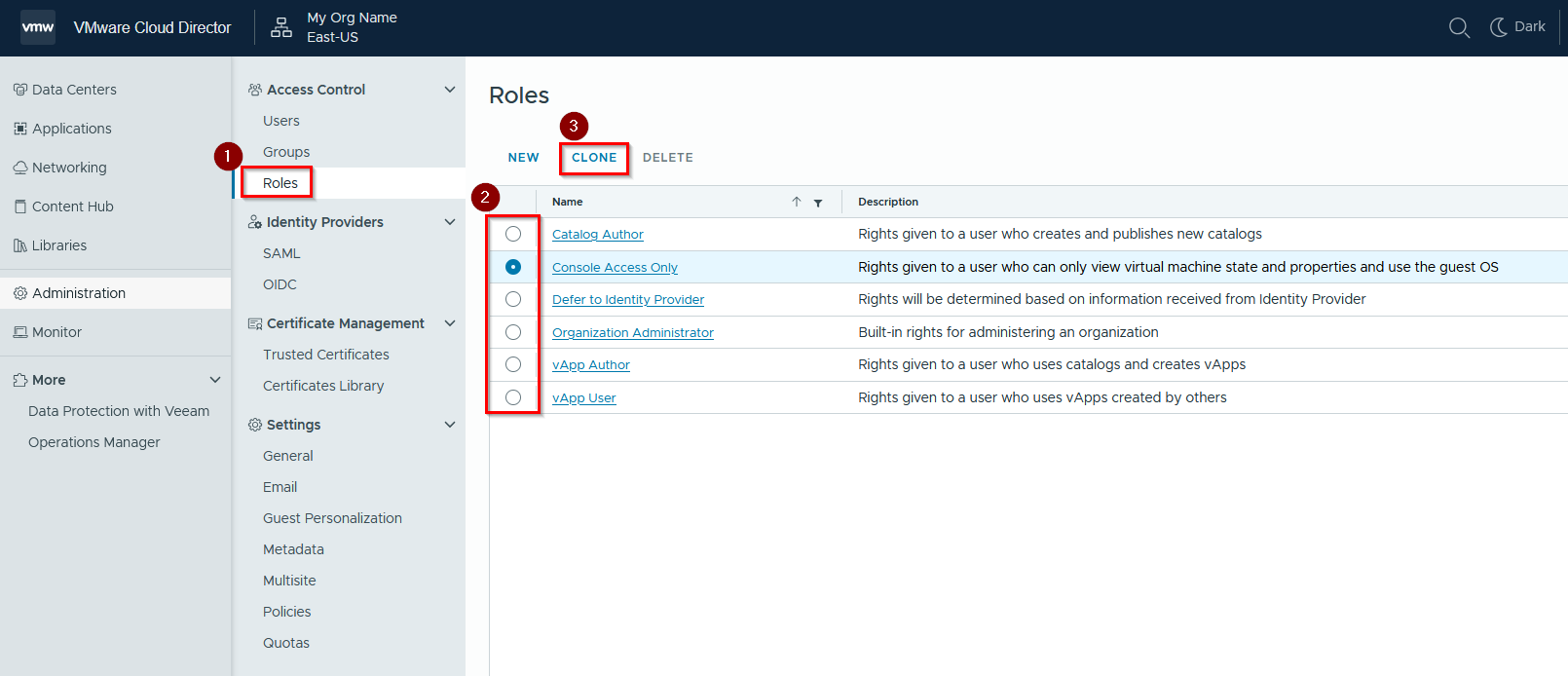
Task: Open the vApp User role link
Action: pos(584,398)
